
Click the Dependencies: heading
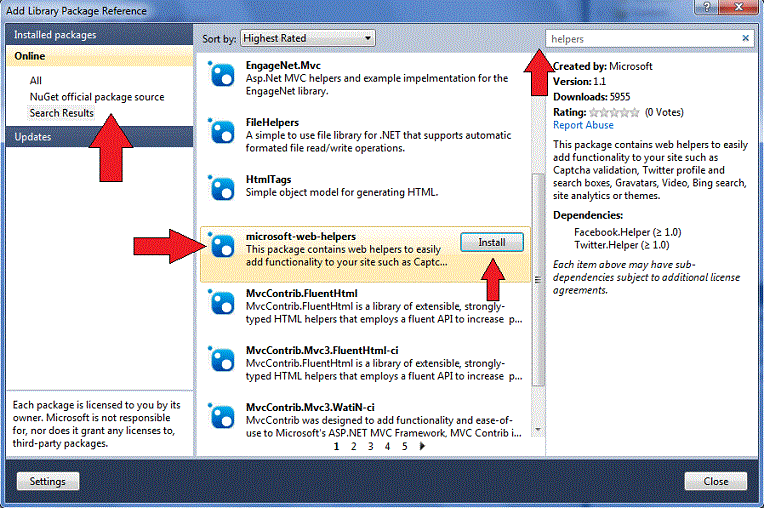point(588,215)
